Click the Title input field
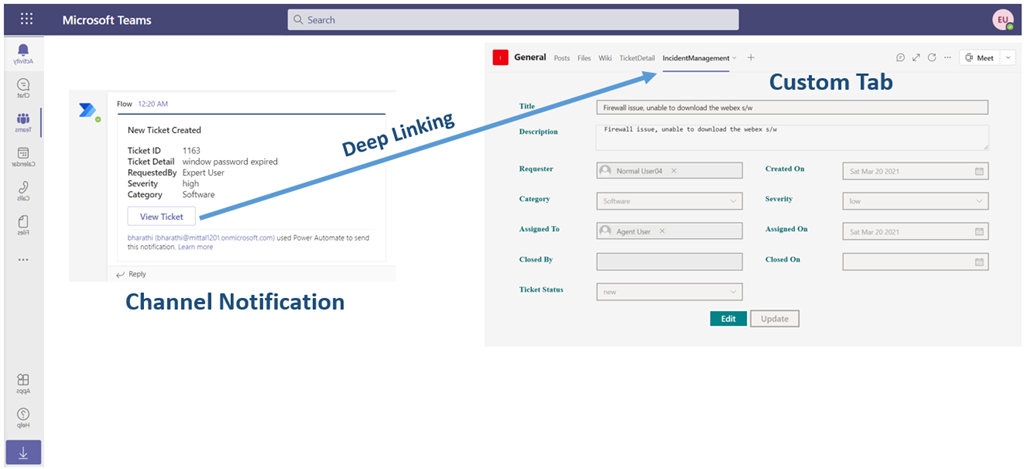 792,107
